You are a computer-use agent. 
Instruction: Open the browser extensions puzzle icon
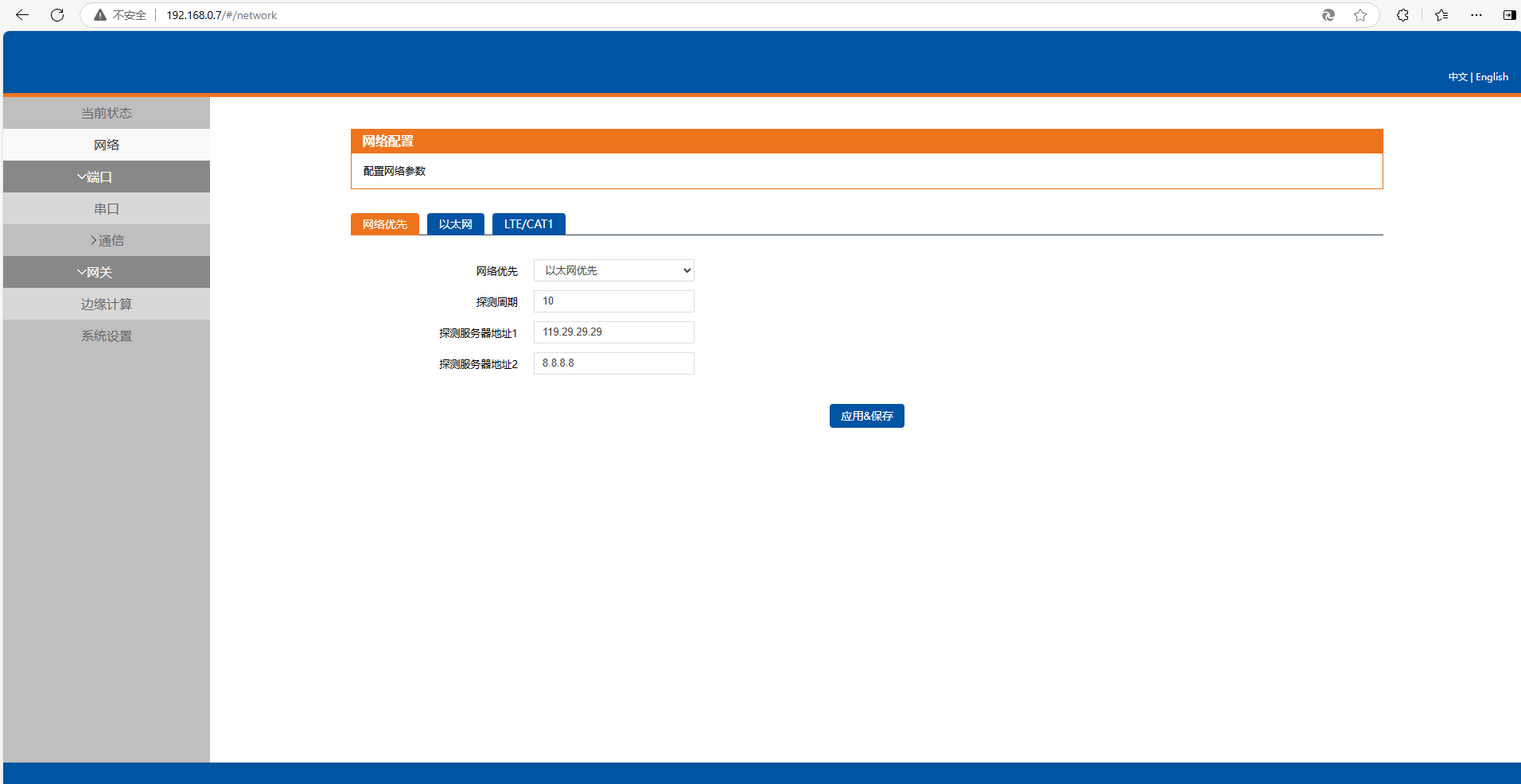[1402, 15]
